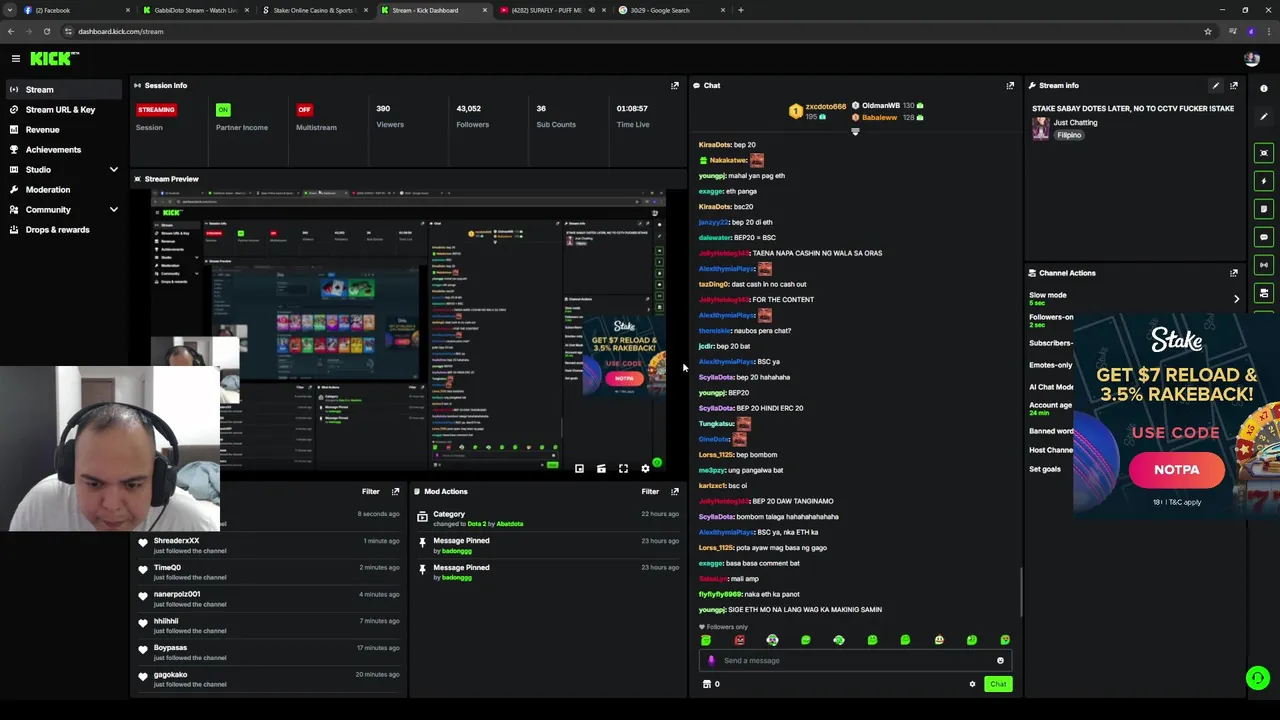Click the info icon in right sidebar
This screenshot has height=720, width=1280.
[x=1264, y=89]
